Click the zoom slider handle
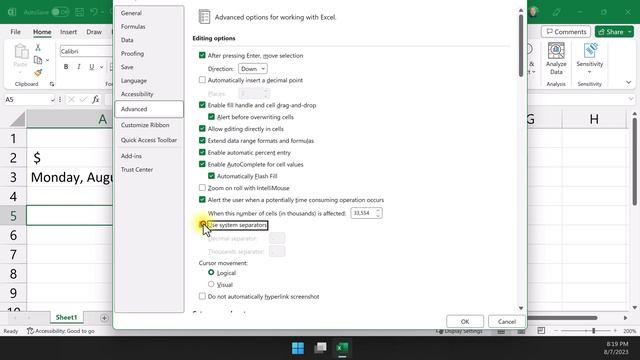 coord(593,331)
